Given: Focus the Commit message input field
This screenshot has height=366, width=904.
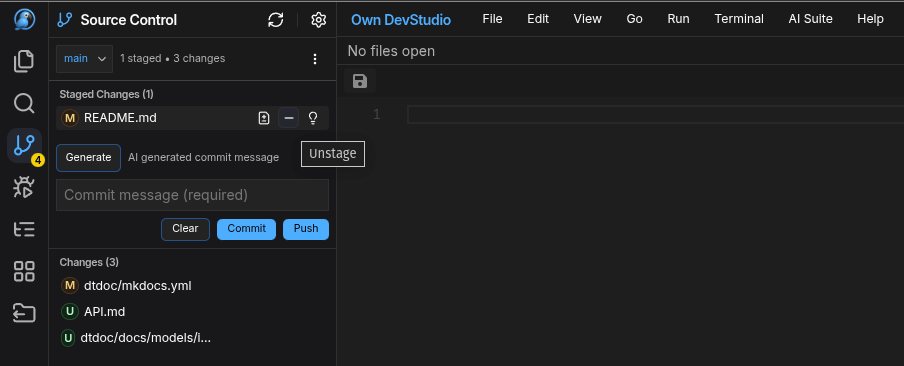Looking at the screenshot, I should click(x=193, y=195).
